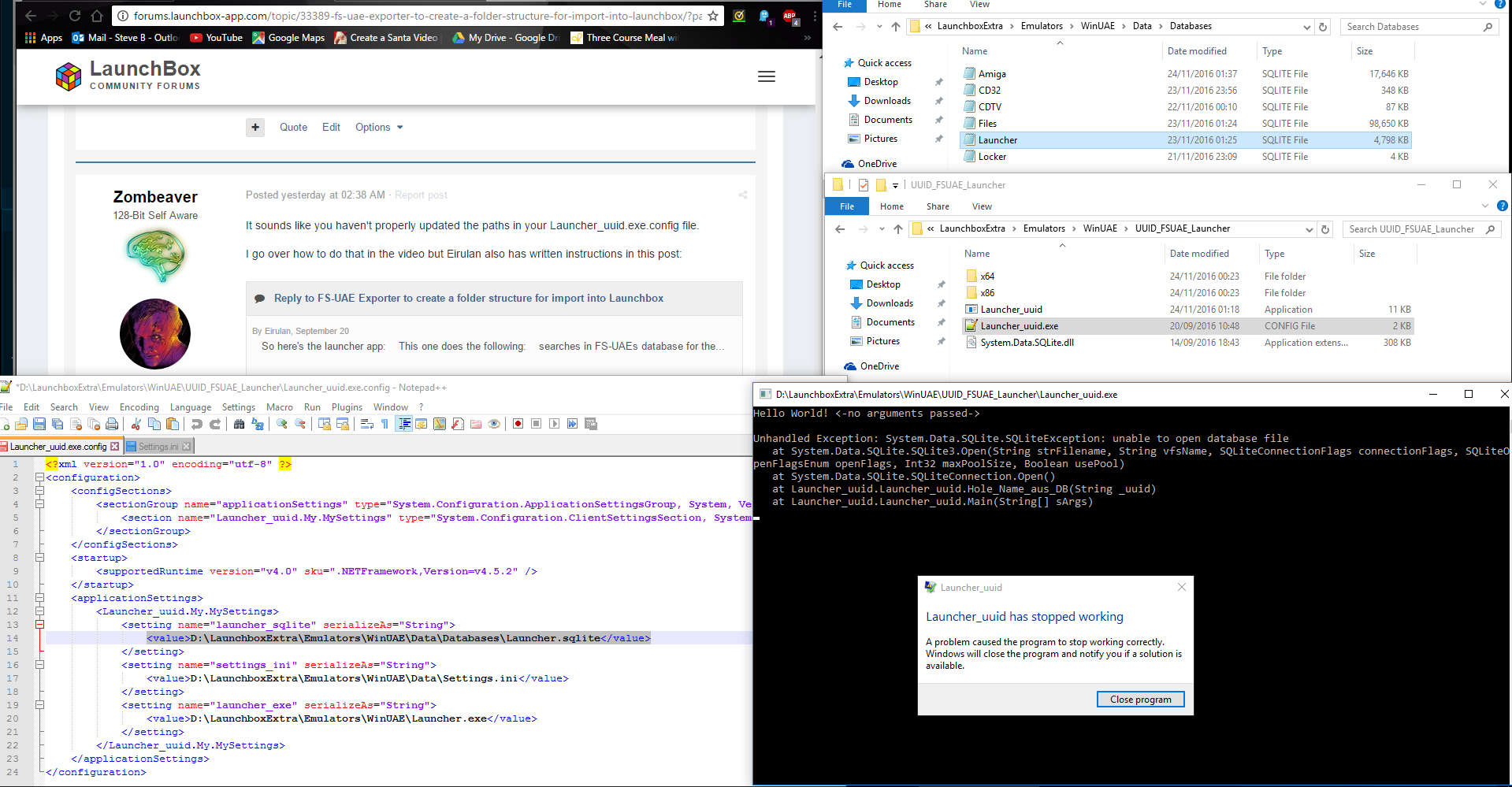Click the Search UUID_FSUAE_Launcher field
This screenshot has width=1512, height=787.
(1411, 229)
